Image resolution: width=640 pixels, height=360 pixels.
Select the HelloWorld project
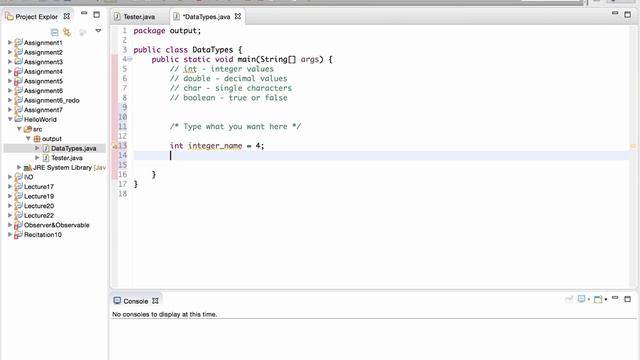(x=40, y=119)
